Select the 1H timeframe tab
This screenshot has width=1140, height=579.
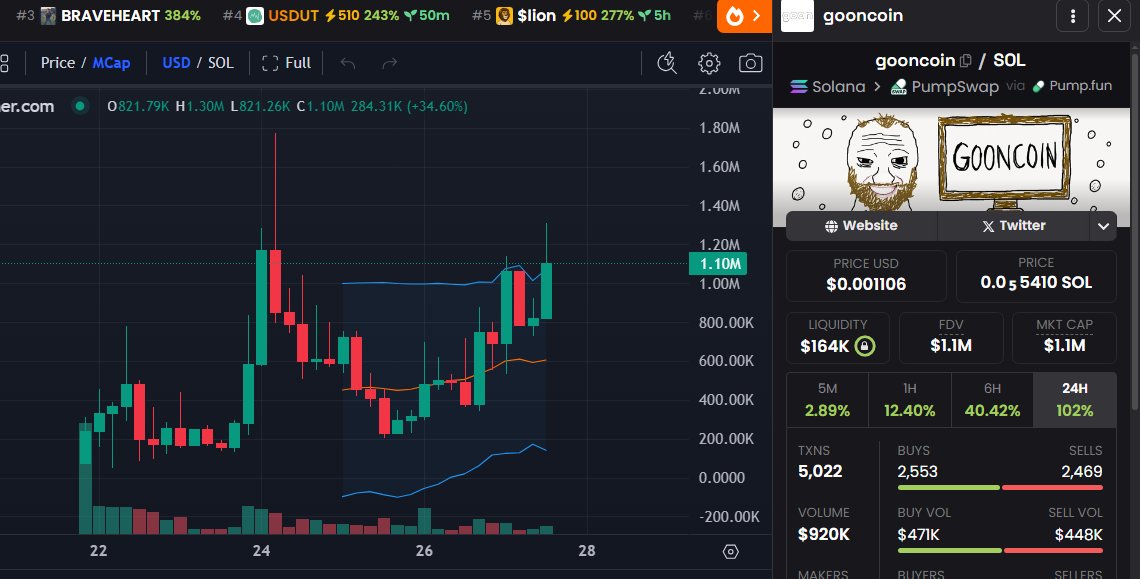point(910,400)
